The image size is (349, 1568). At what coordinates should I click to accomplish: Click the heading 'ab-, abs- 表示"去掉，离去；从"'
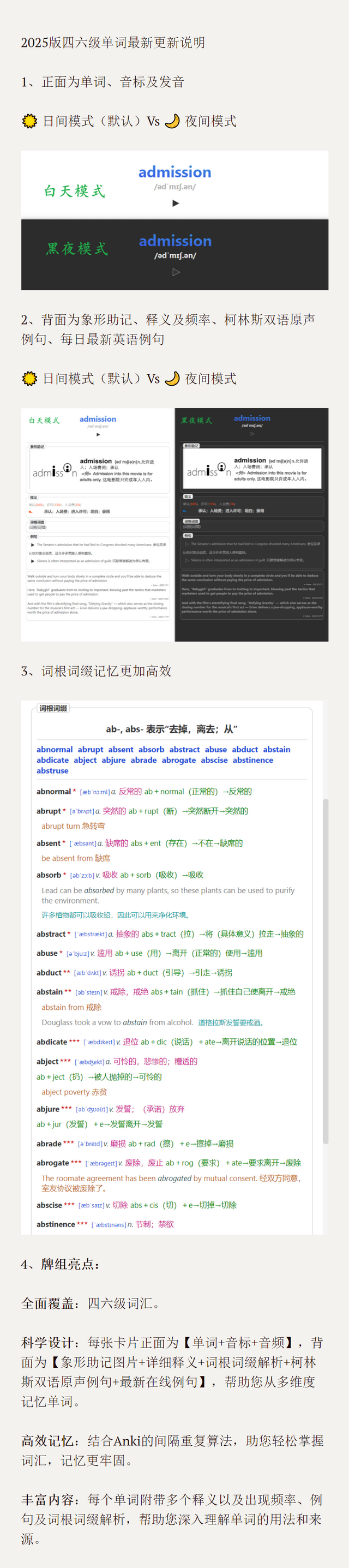[171, 729]
